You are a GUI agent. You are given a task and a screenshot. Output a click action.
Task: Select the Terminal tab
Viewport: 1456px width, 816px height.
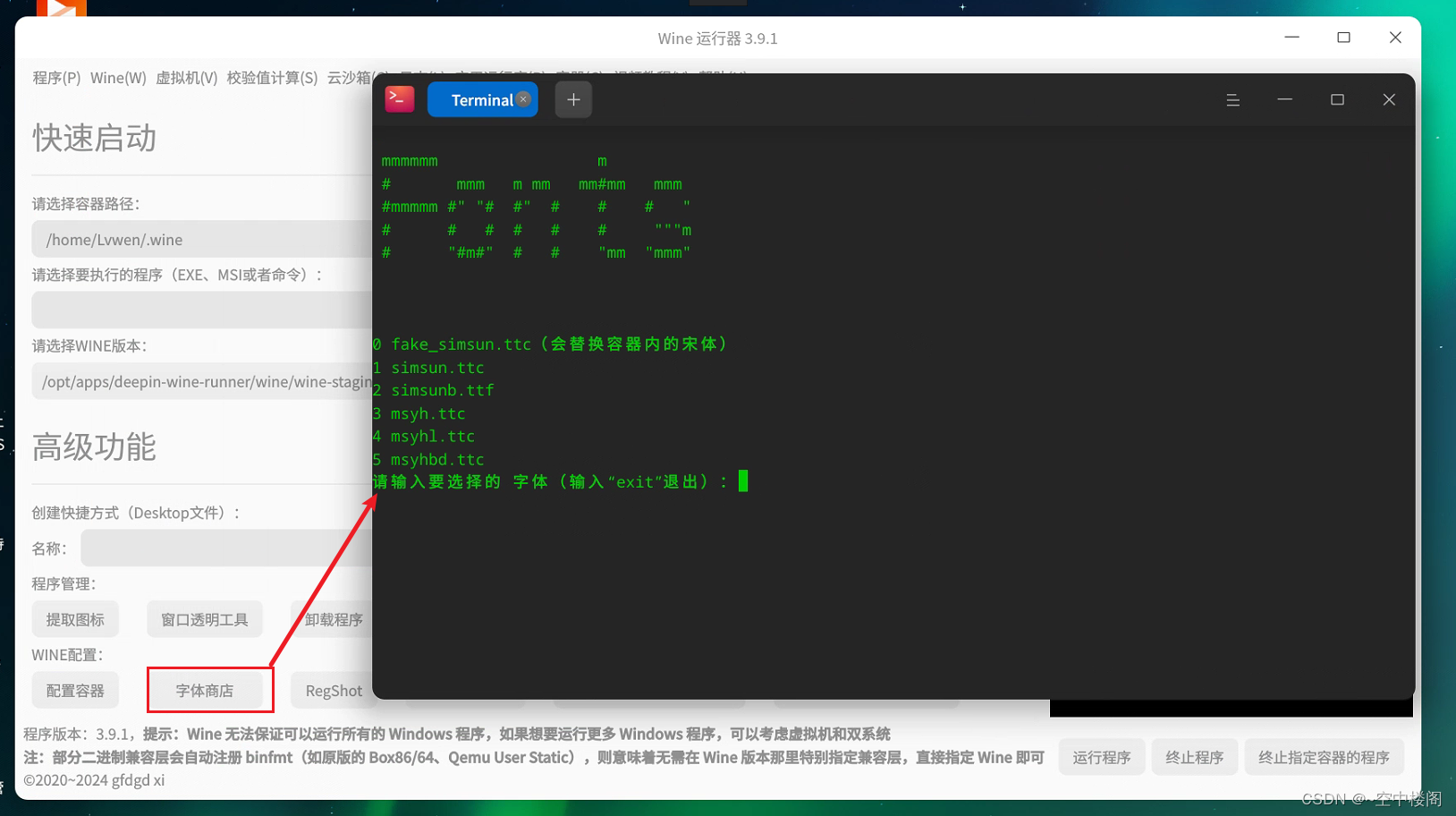coord(481,99)
